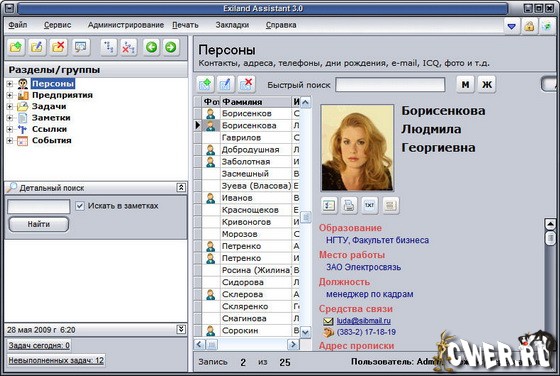Open the Печать menu
Screen dimensions: 560x376
[185, 25]
